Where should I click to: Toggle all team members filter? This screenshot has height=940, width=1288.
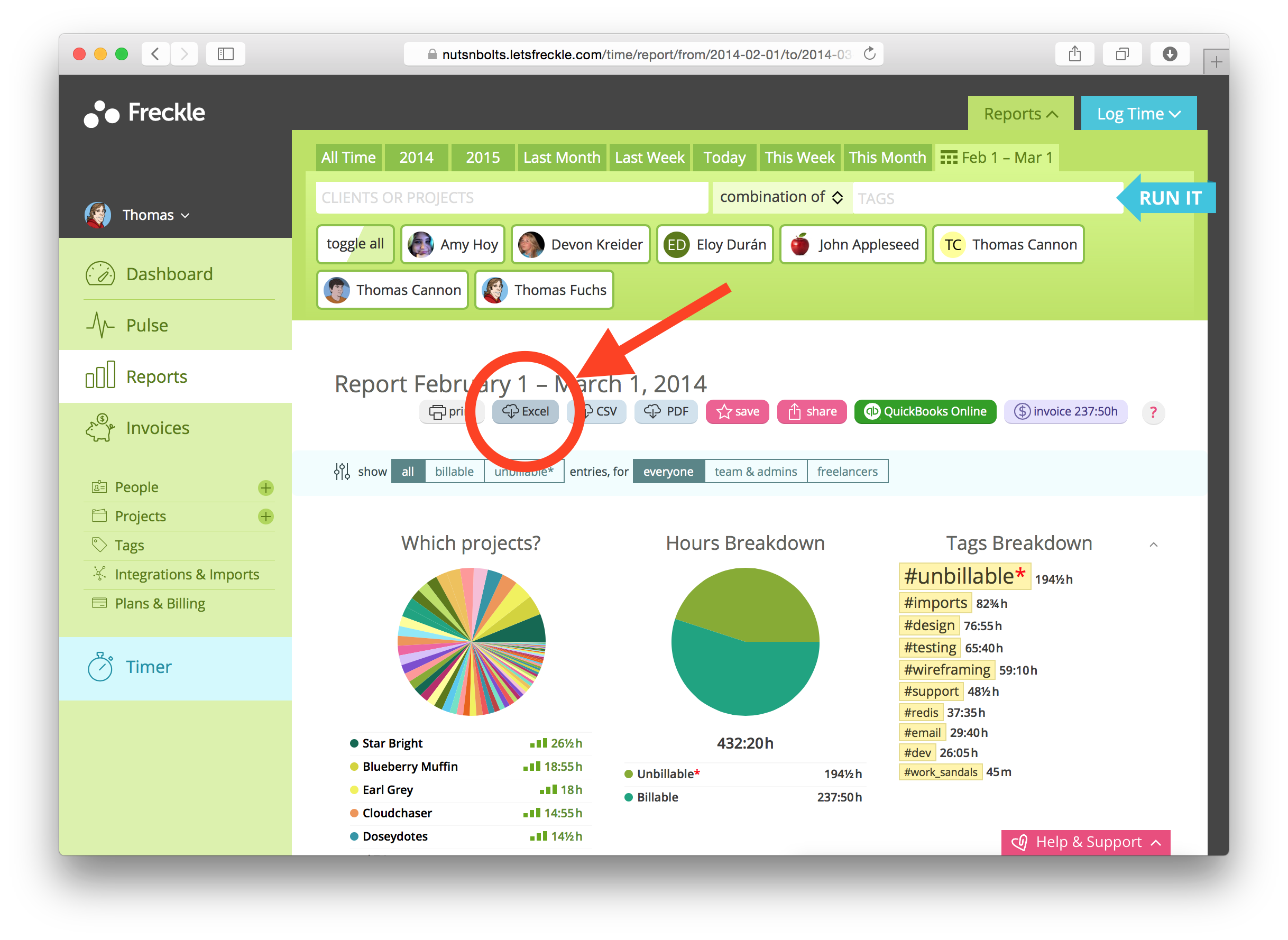point(355,244)
